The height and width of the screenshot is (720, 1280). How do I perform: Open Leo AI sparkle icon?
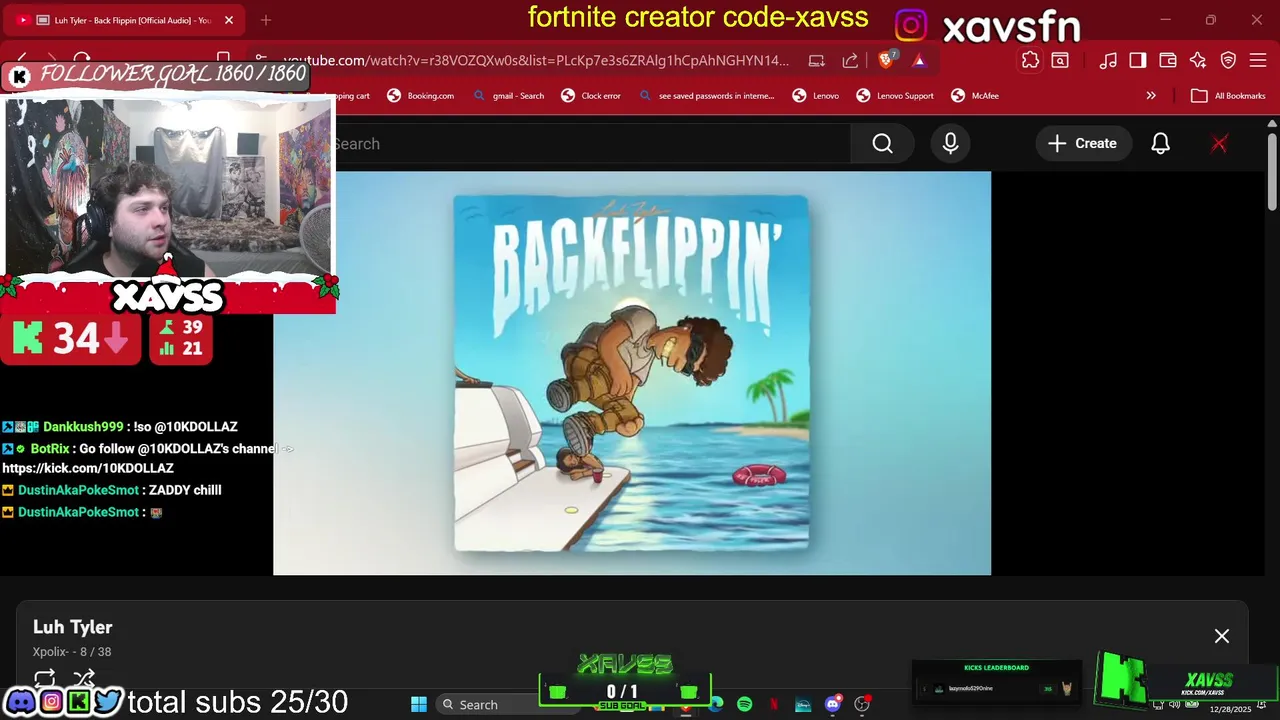pos(1198,61)
